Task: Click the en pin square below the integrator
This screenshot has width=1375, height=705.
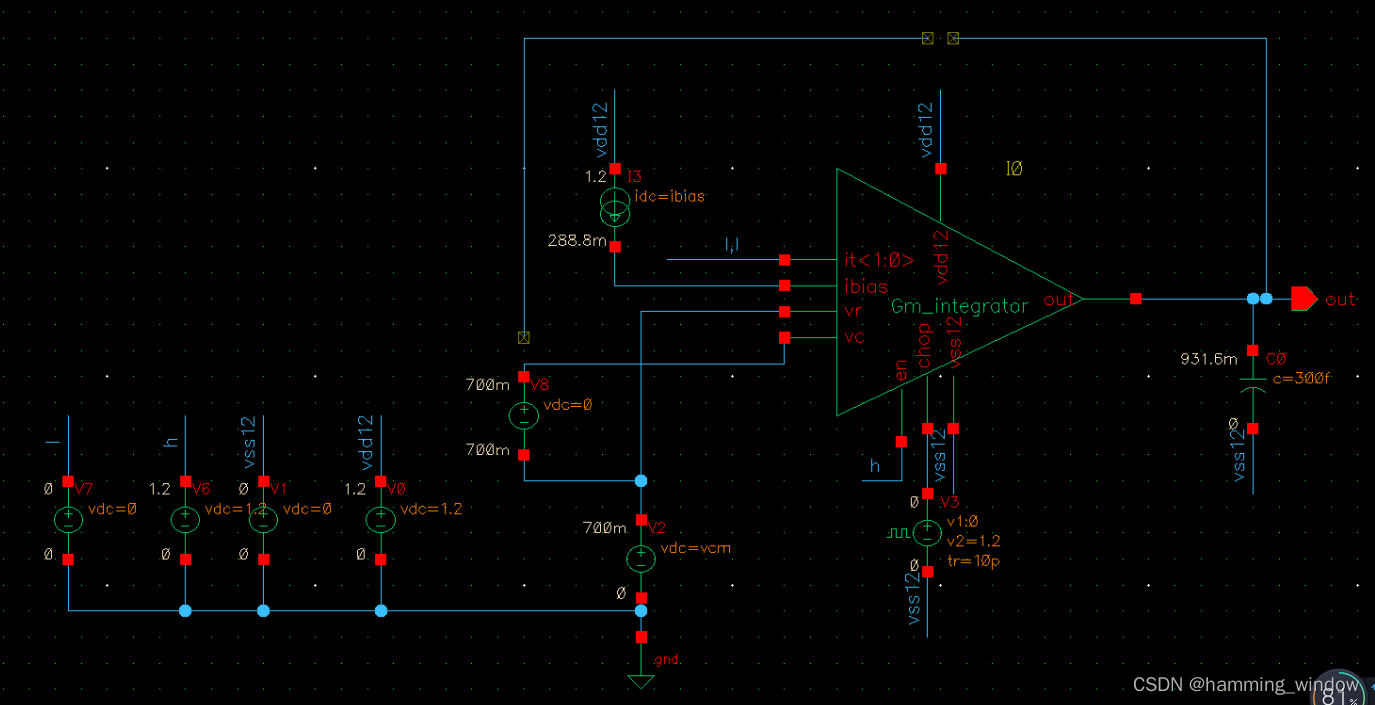Action: pos(901,441)
